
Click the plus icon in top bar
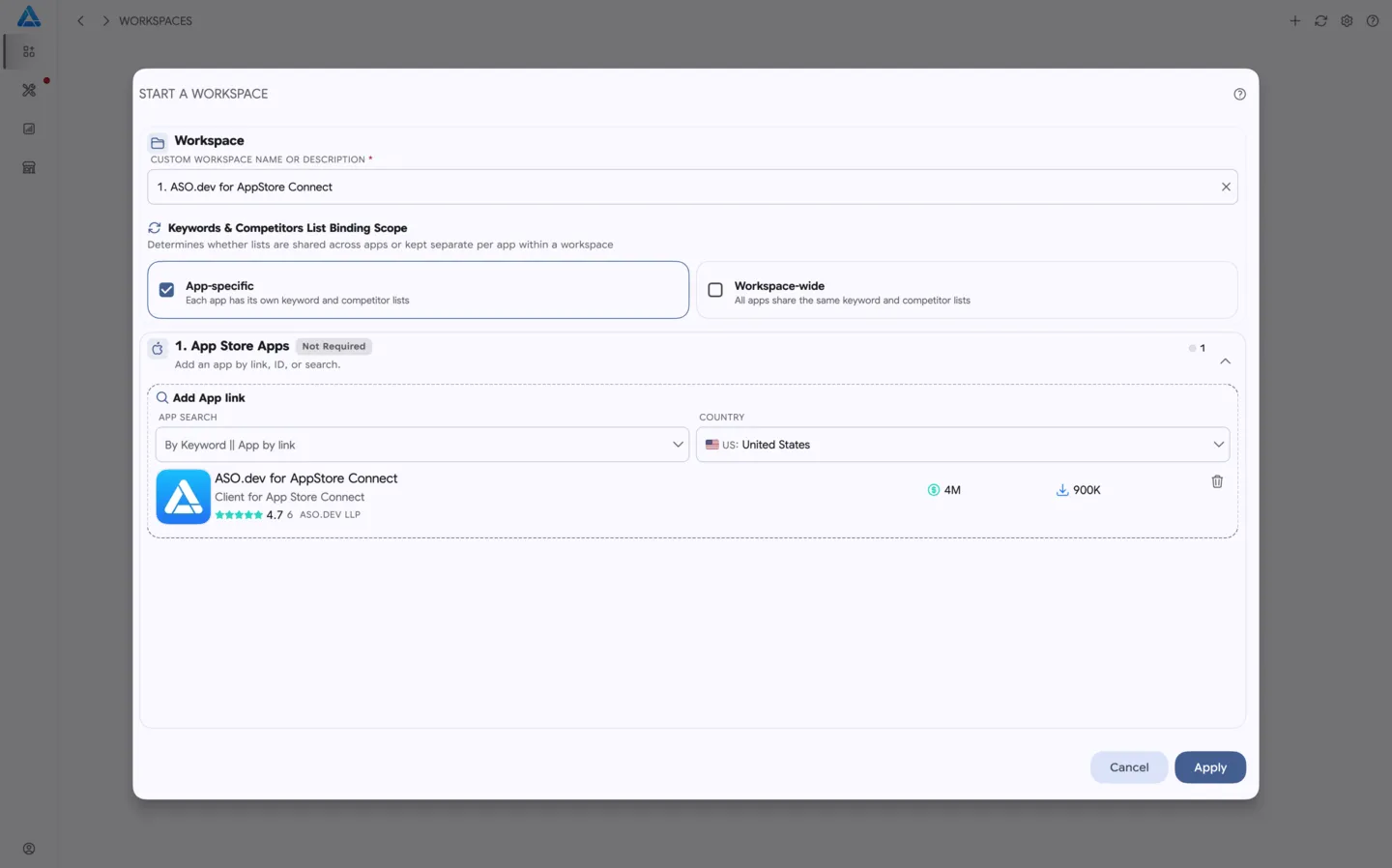pos(1294,20)
